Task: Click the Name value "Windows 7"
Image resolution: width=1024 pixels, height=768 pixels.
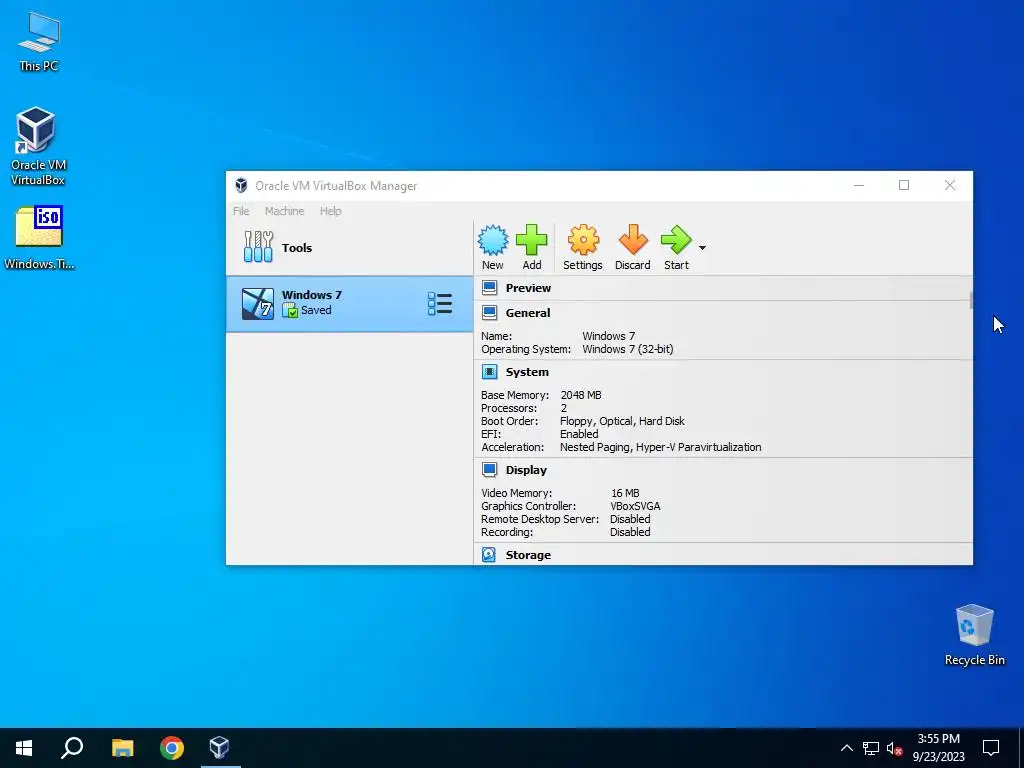Action: point(609,336)
